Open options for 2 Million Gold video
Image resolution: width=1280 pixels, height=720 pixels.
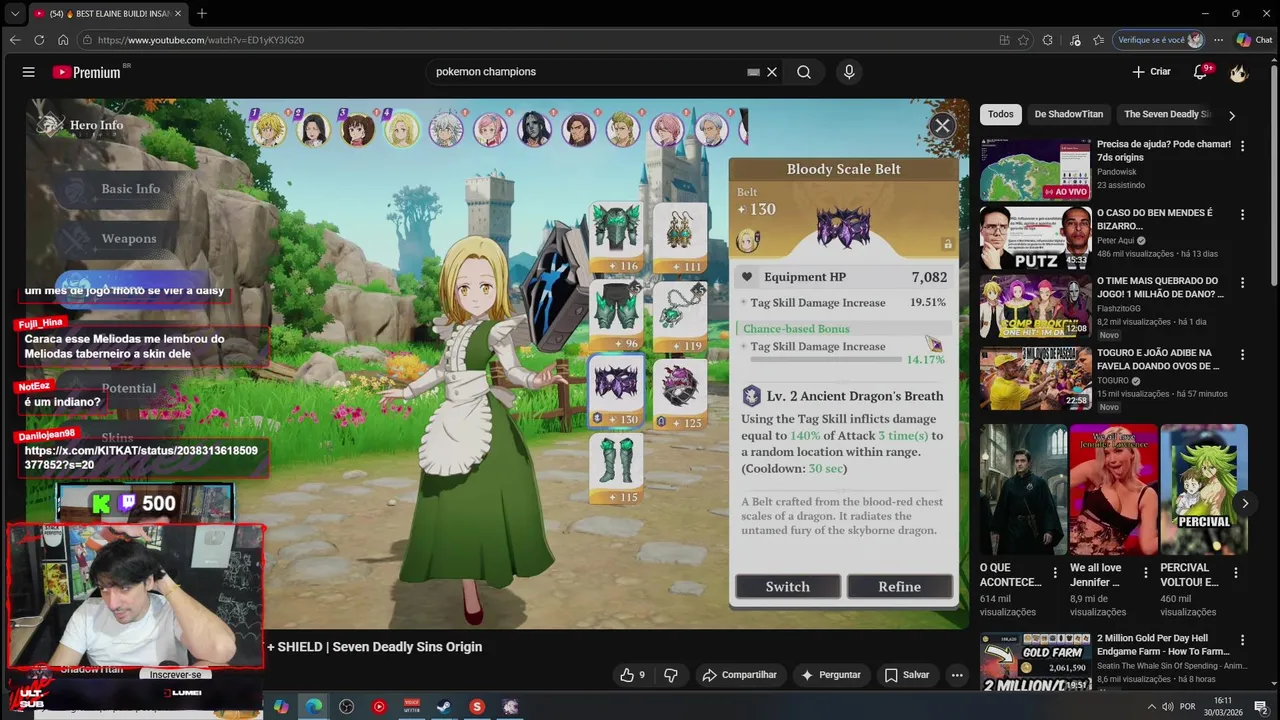coord(1243,638)
